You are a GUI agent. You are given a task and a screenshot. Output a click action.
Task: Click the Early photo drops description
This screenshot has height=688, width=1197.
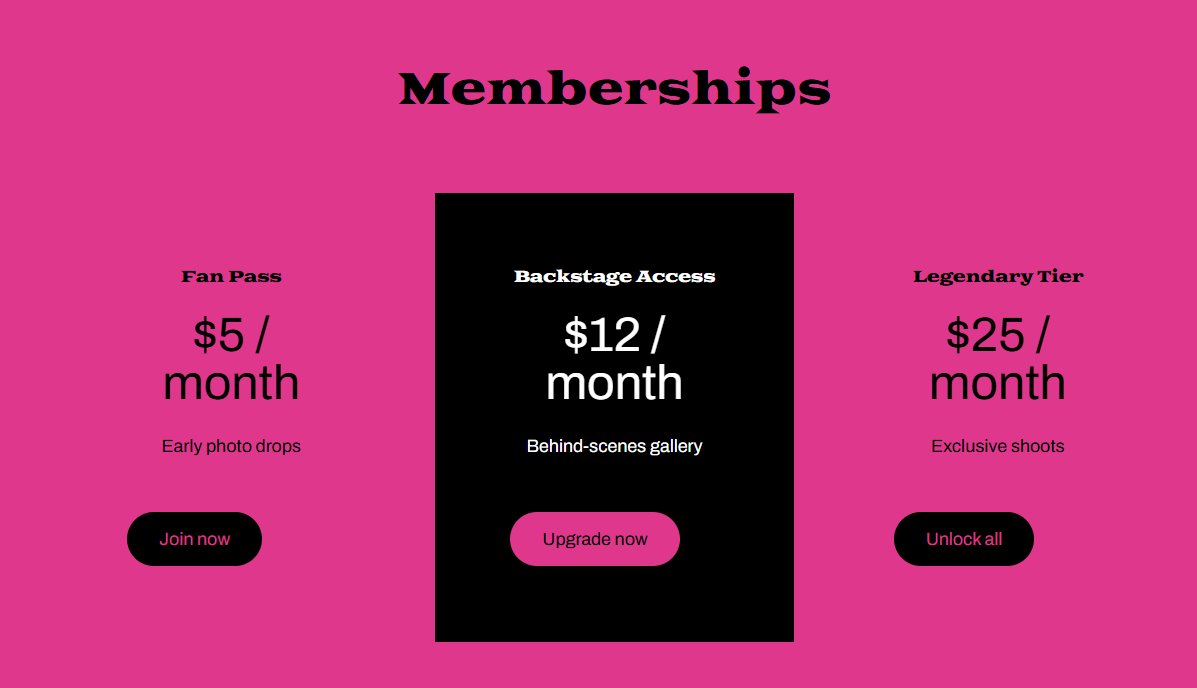231,446
